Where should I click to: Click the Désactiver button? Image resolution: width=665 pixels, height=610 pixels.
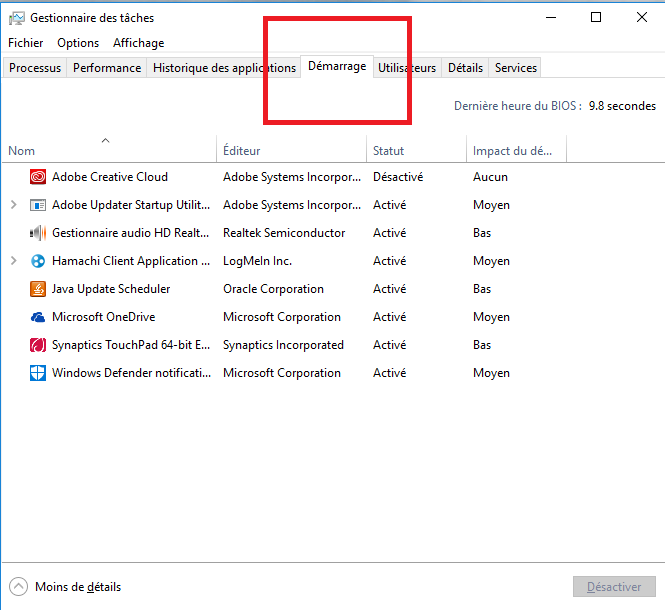(614, 587)
